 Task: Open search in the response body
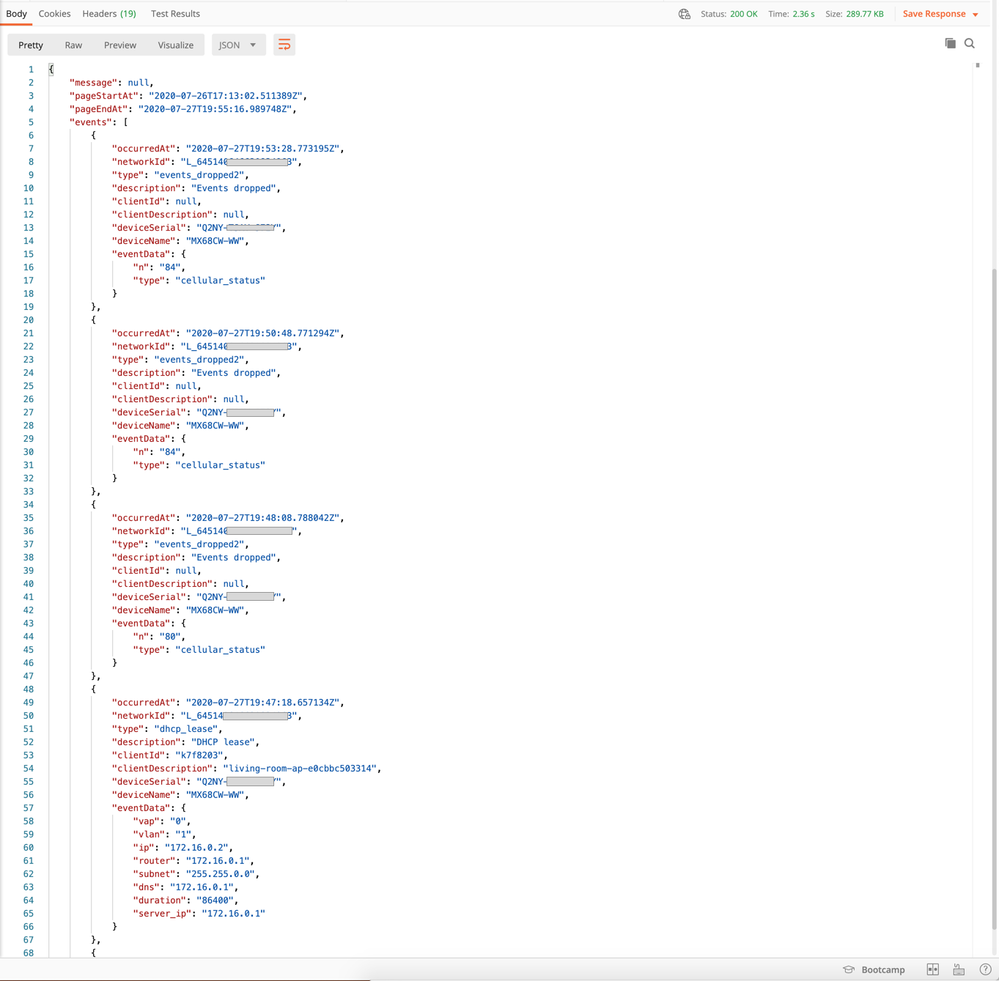click(969, 44)
